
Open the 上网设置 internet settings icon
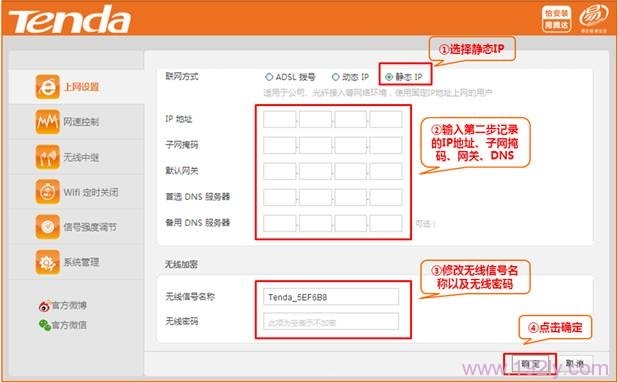pos(47,87)
